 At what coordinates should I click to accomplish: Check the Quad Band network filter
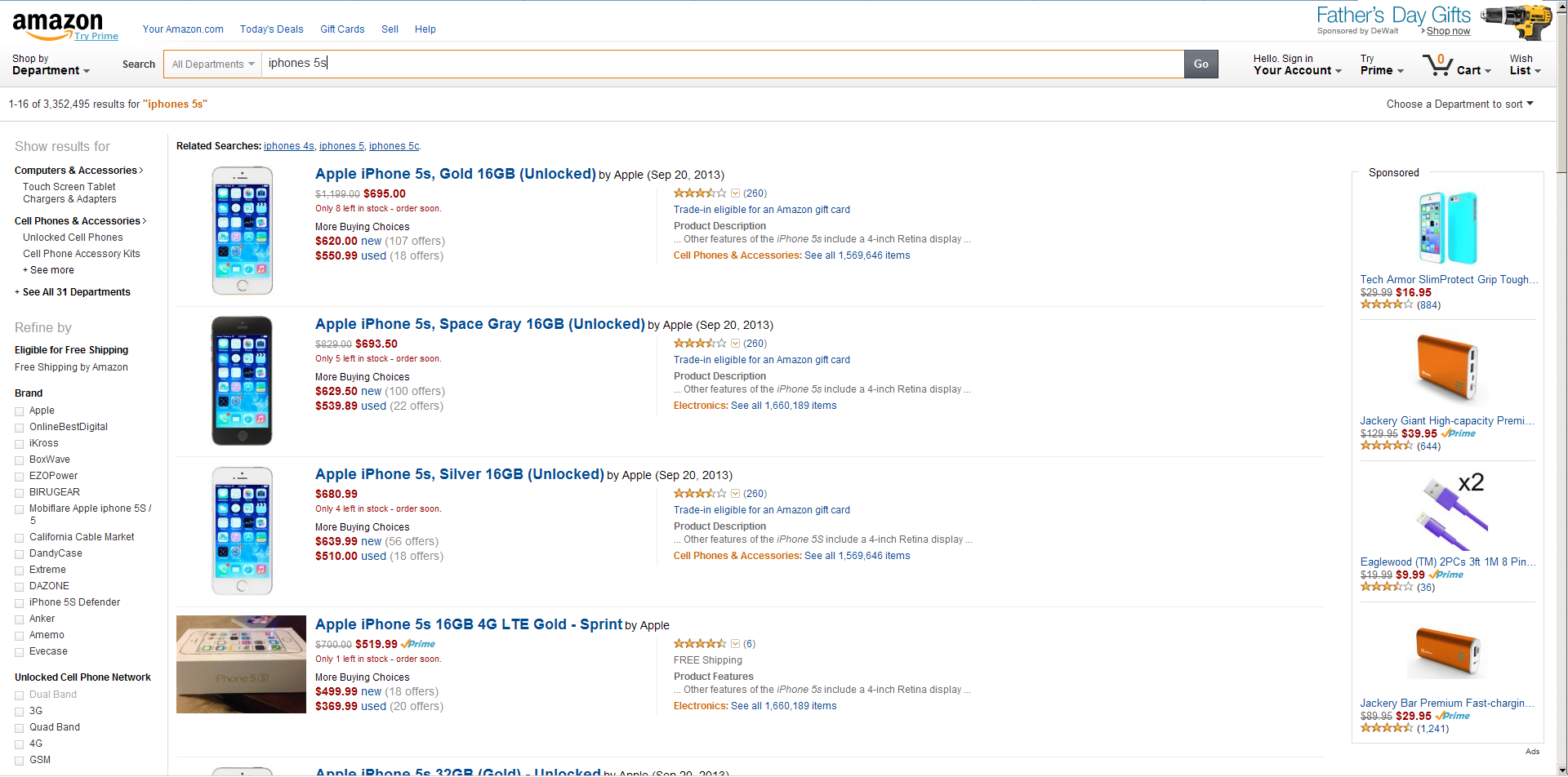click(x=20, y=728)
